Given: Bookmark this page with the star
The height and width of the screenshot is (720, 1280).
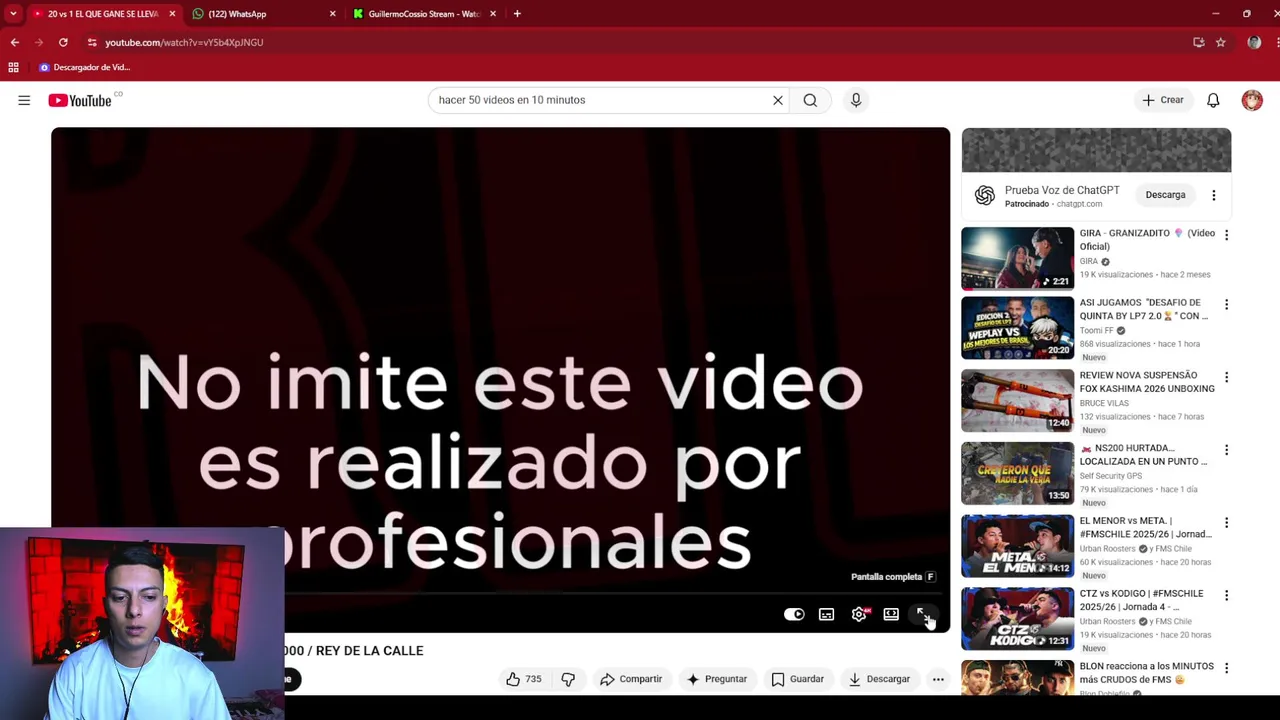Looking at the screenshot, I should point(1221,42).
